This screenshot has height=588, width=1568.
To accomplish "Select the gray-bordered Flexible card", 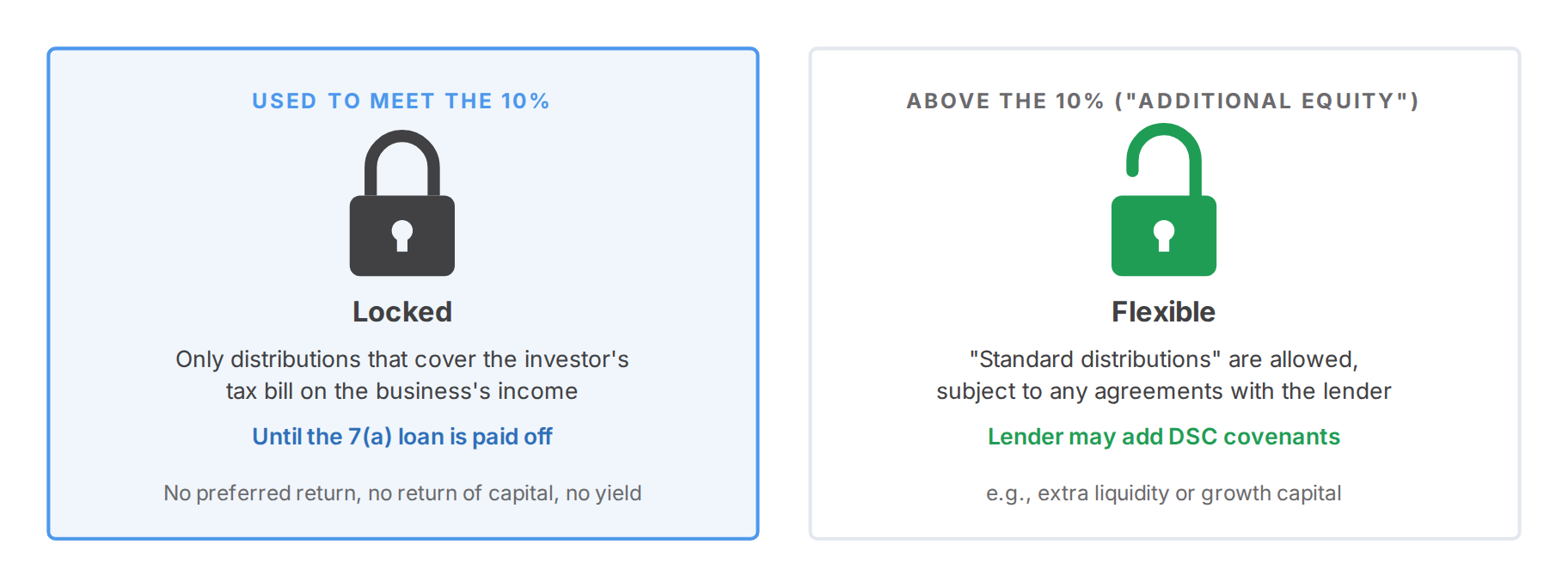I will 1164,293.
